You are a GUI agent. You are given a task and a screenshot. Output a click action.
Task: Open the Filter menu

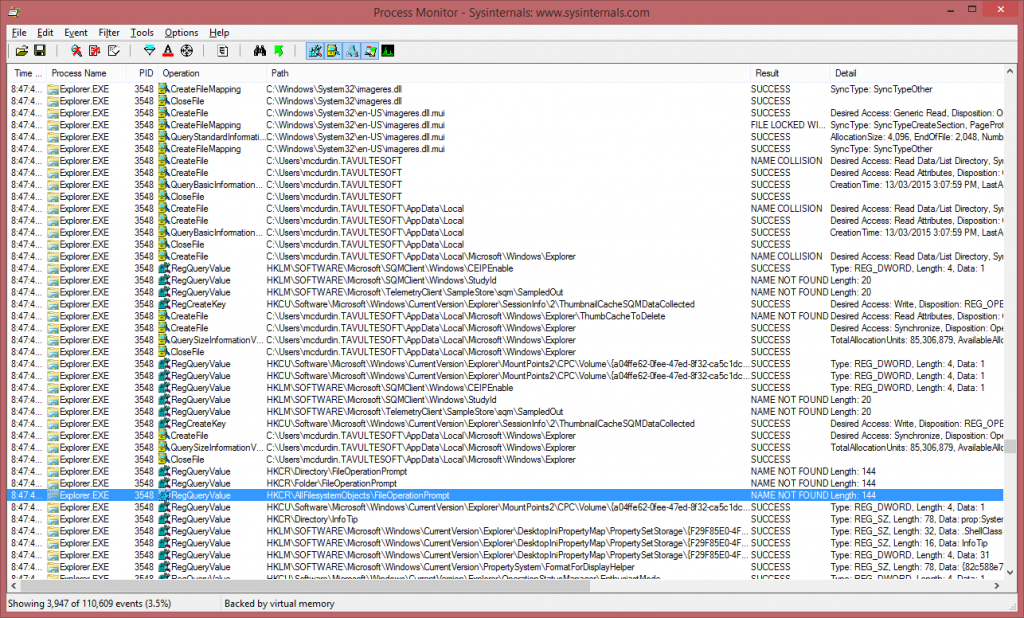(x=109, y=33)
